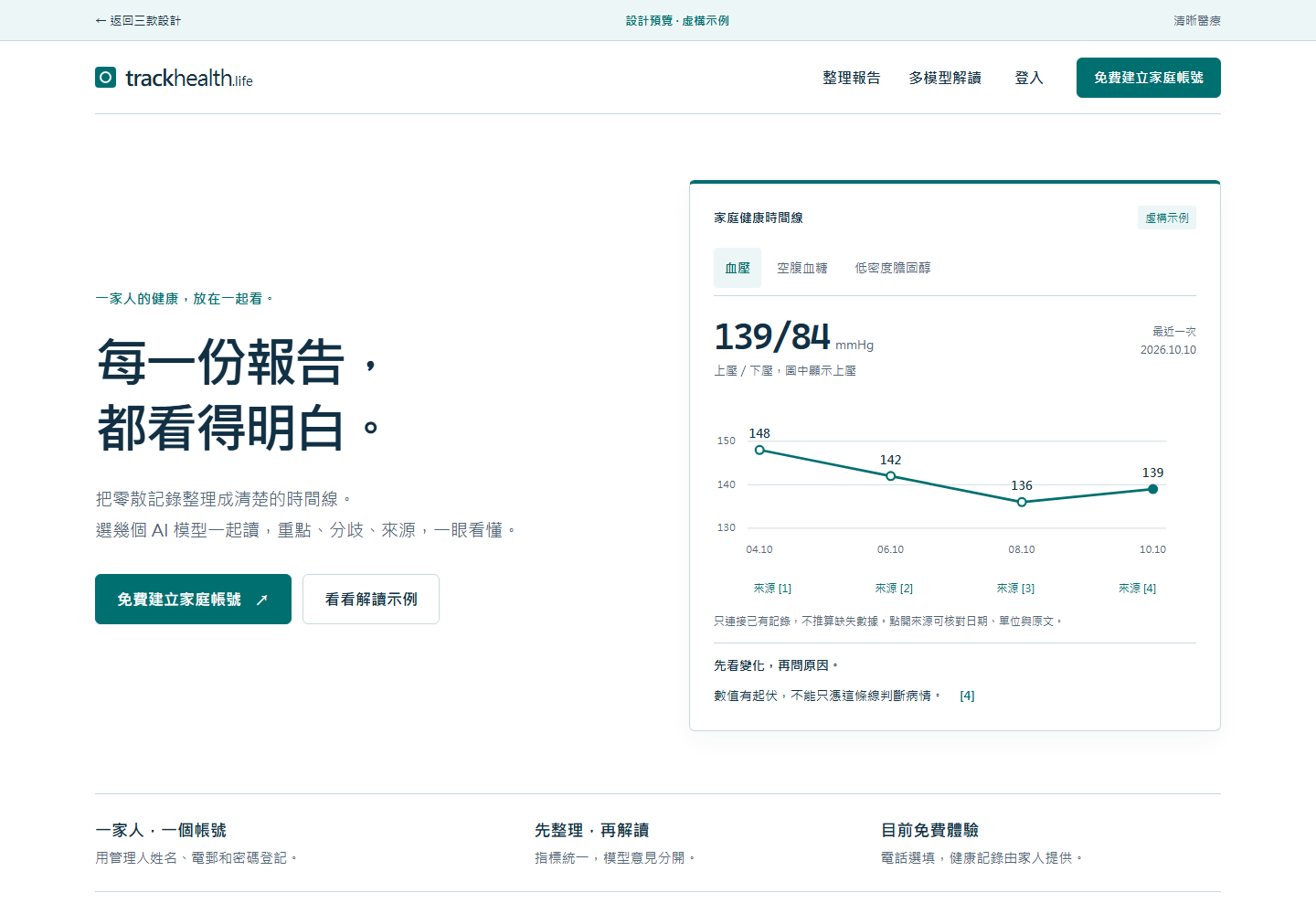Click the 先整理 · 再解讀 heading
The image size is (1316, 914).
(592, 830)
